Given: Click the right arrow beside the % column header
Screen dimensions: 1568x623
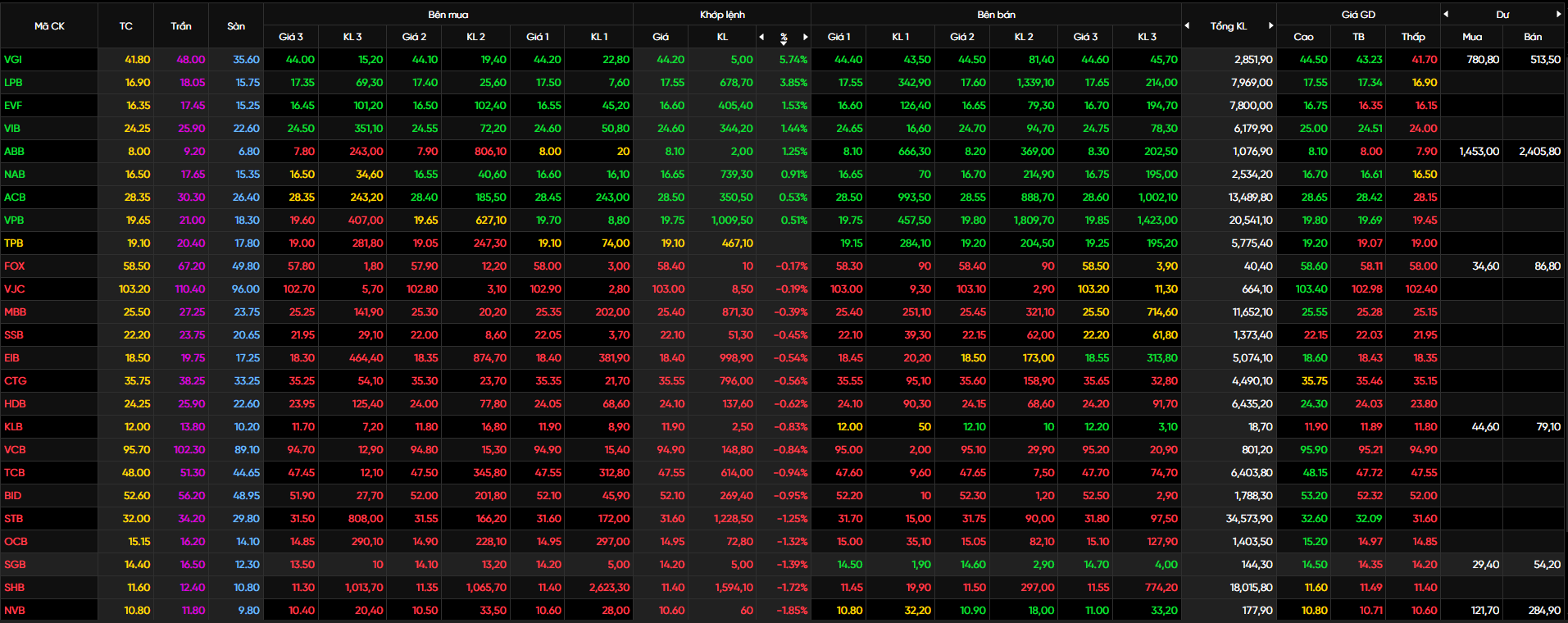Looking at the screenshot, I should pos(806,37).
